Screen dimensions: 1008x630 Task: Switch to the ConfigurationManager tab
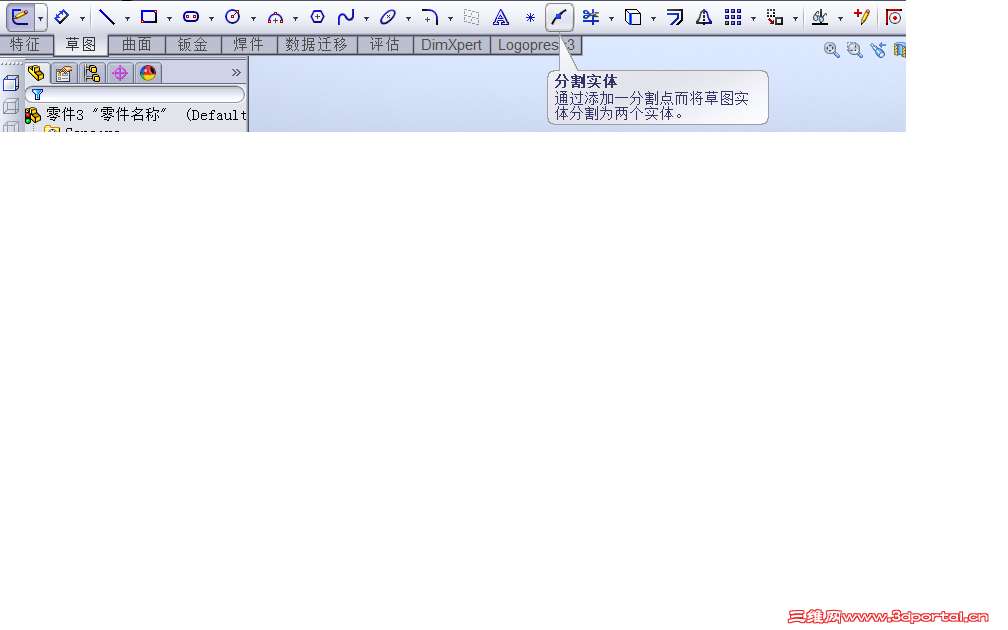pos(90,72)
